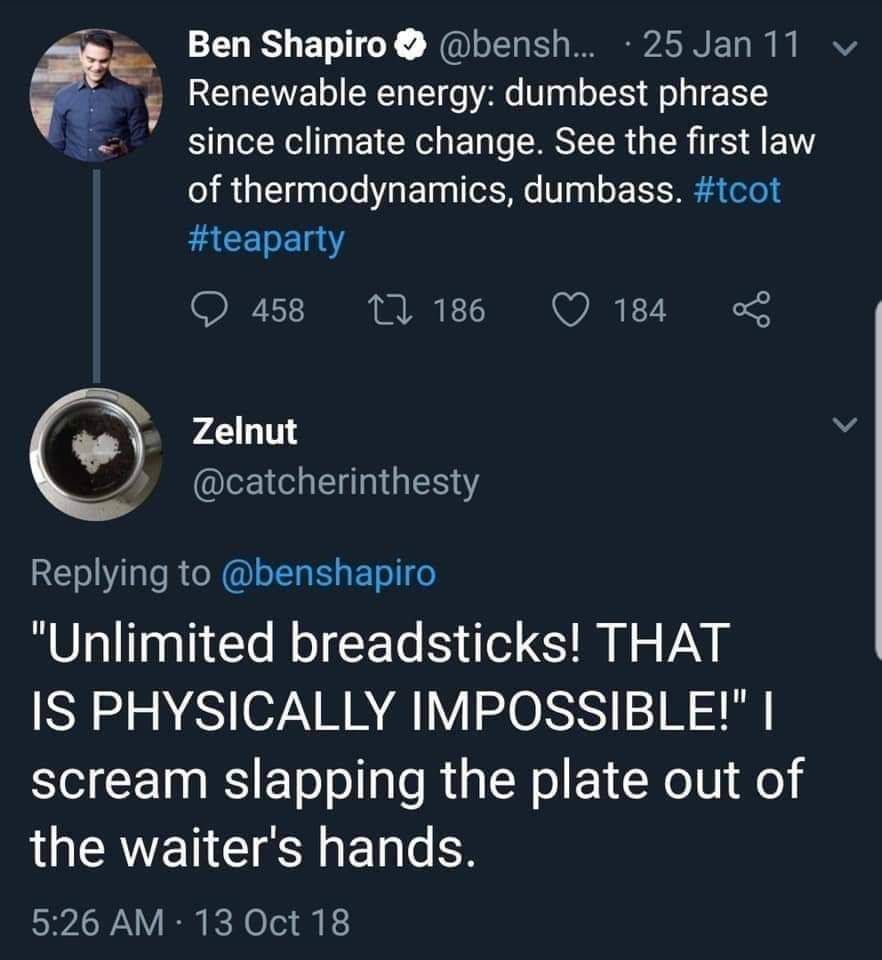Open the @catcherinthesty handle
The width and height of the screenshot is (882, 960).
[x=334, y=483]
